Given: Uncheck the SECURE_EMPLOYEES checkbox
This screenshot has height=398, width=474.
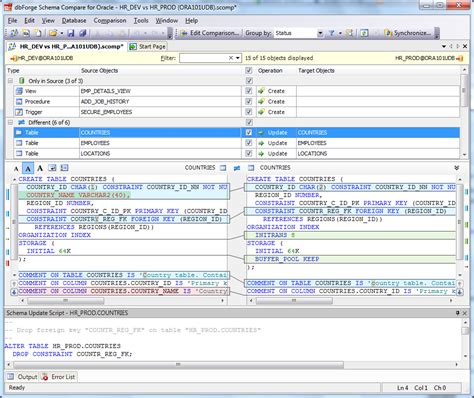Looking at the screenshot, I should [x=249, y=112].
